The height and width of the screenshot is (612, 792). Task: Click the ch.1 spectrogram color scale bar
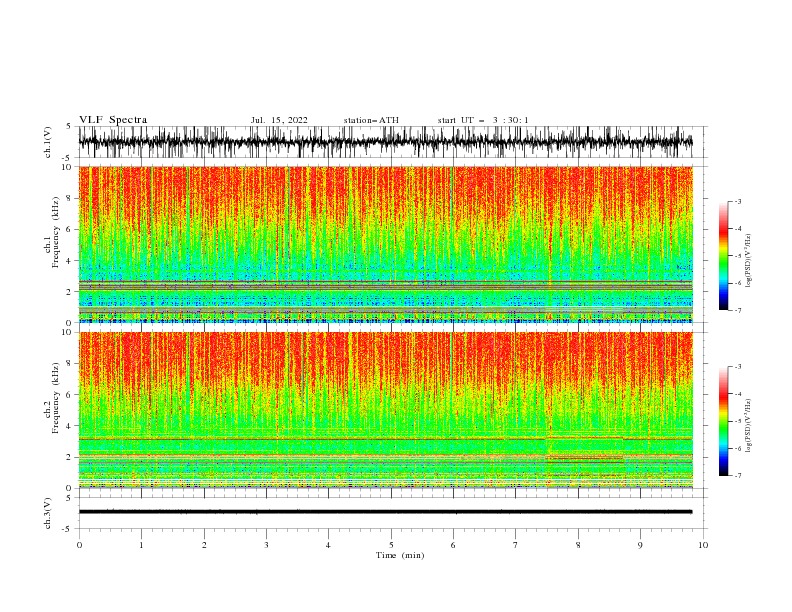[724, 256]
